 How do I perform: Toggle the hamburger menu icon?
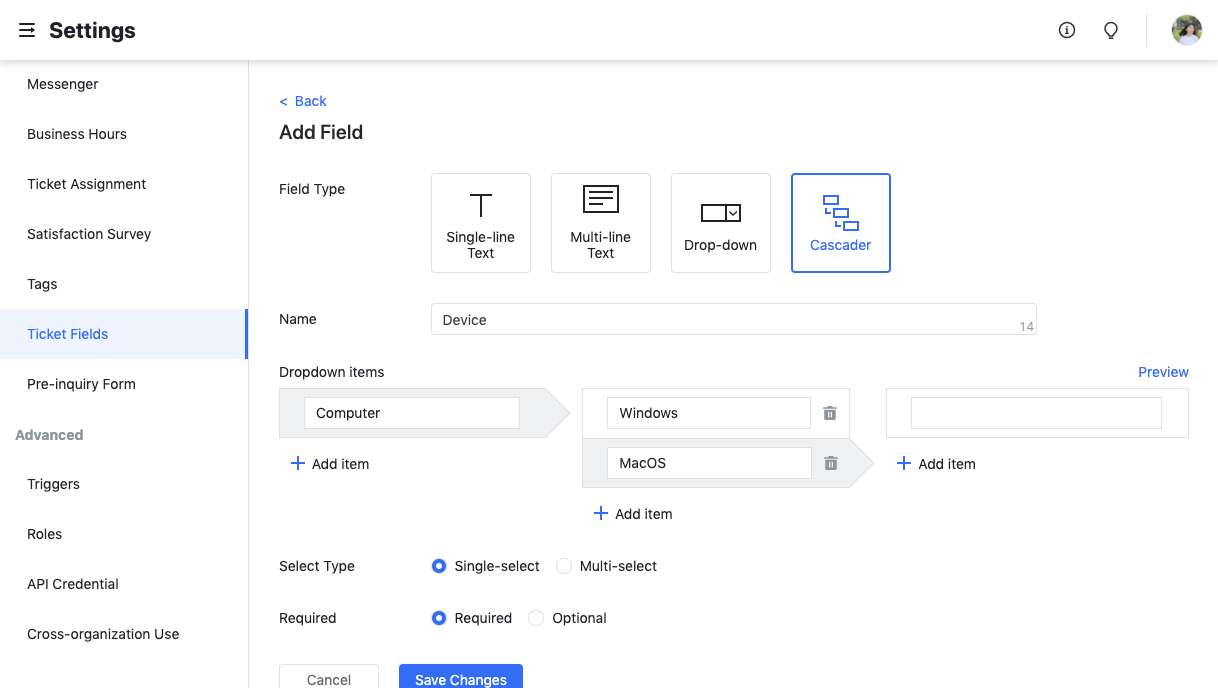(x=27, y=30)
